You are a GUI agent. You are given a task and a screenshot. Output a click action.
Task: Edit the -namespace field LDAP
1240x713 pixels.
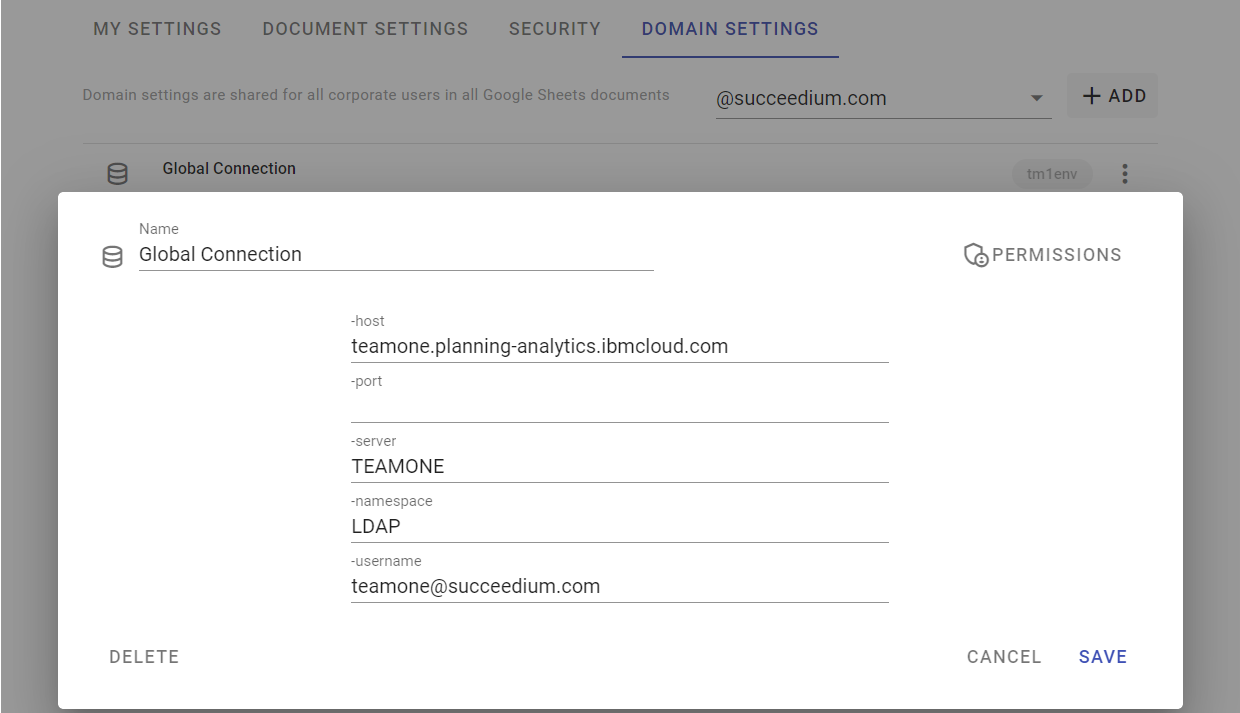pos(620,527)
